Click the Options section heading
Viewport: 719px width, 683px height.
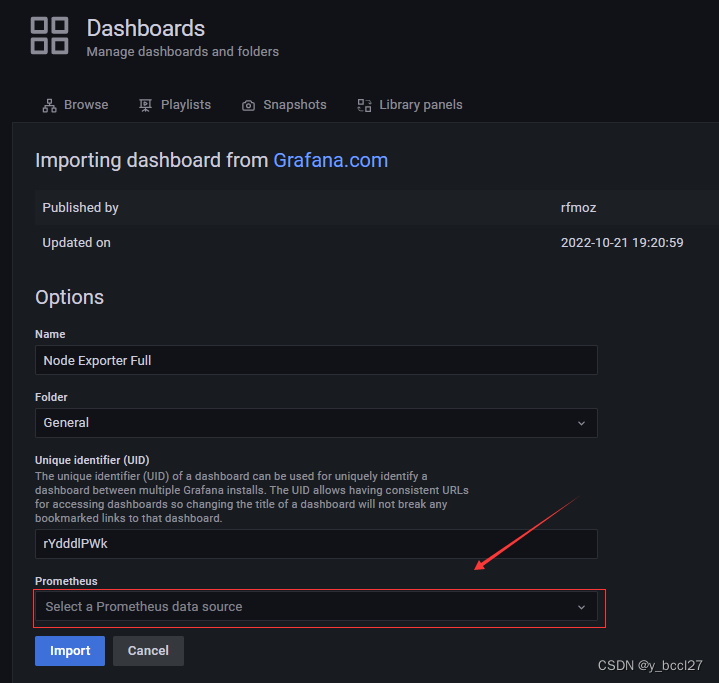pyautogui.click(x=69, y=297)
